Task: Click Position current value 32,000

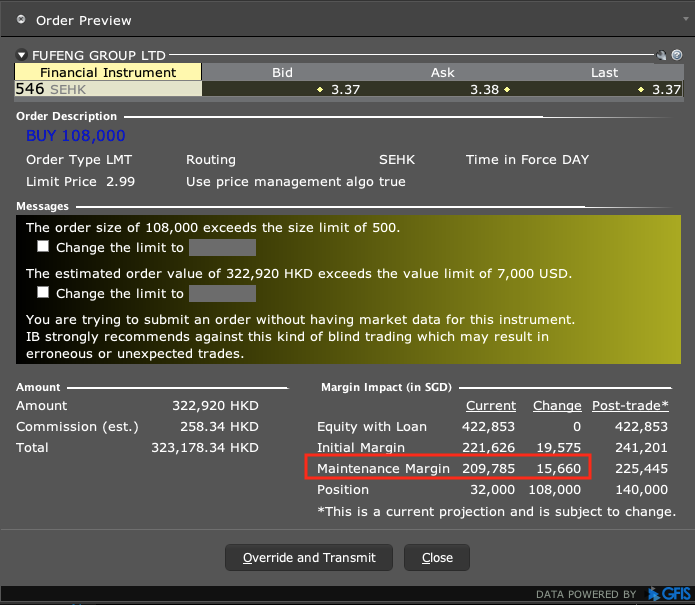Action: click(x=492, y=490)
